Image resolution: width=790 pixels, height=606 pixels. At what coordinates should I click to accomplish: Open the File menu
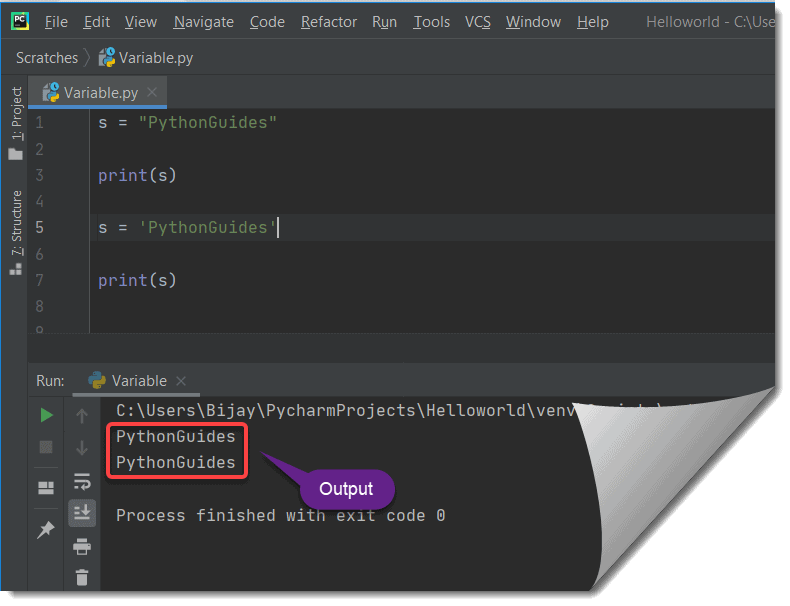point(56,22)
